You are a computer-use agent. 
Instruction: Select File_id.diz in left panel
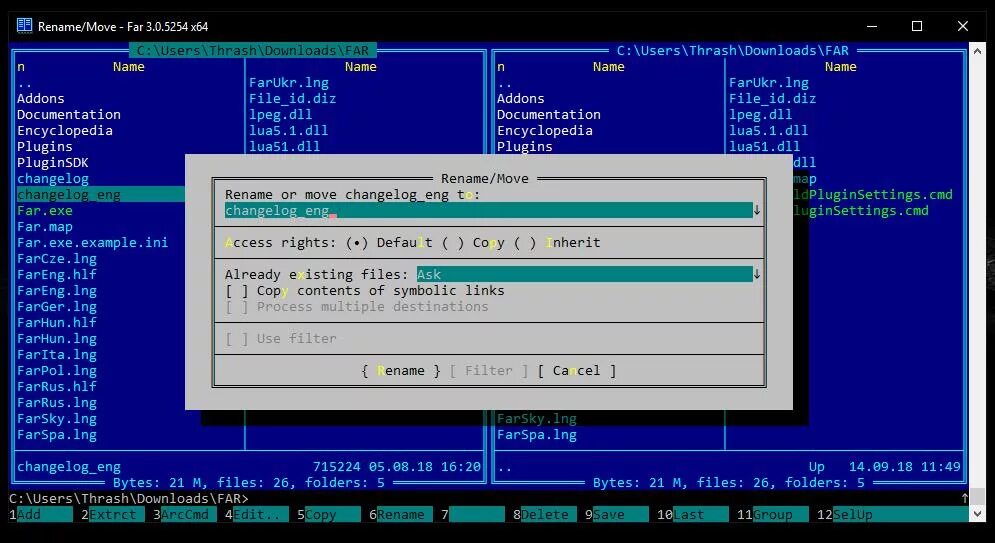[293, 98]
